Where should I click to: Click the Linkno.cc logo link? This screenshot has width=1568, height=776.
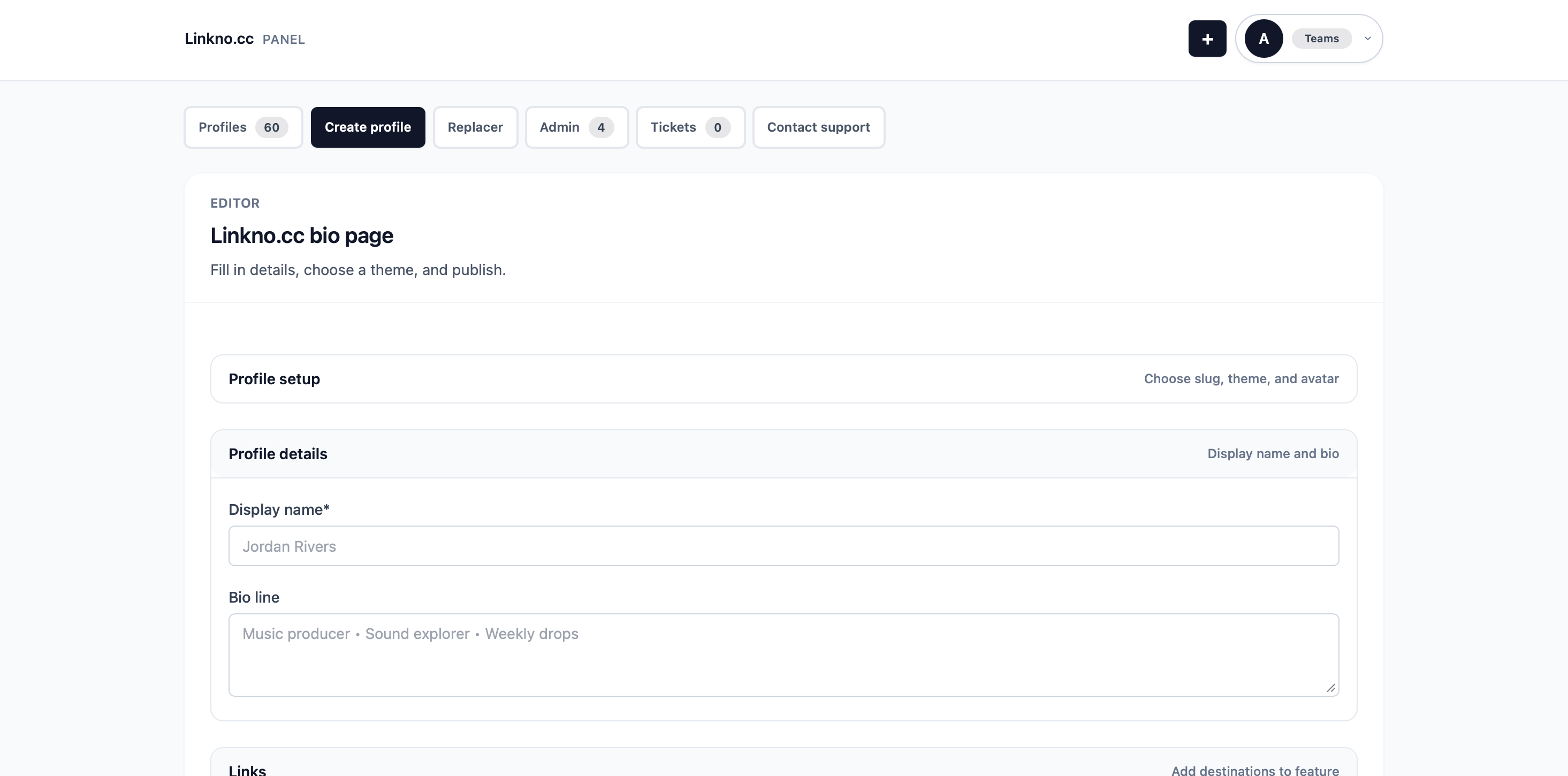click(x=219, y=39)
